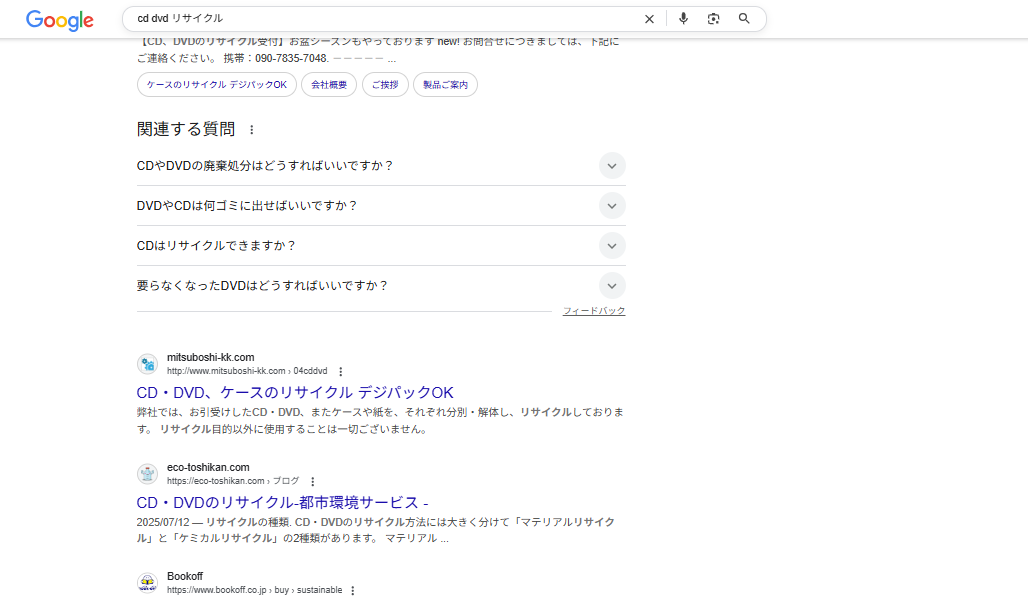Clear the search box text
The image size is (1028, 602).
point(649,19)
